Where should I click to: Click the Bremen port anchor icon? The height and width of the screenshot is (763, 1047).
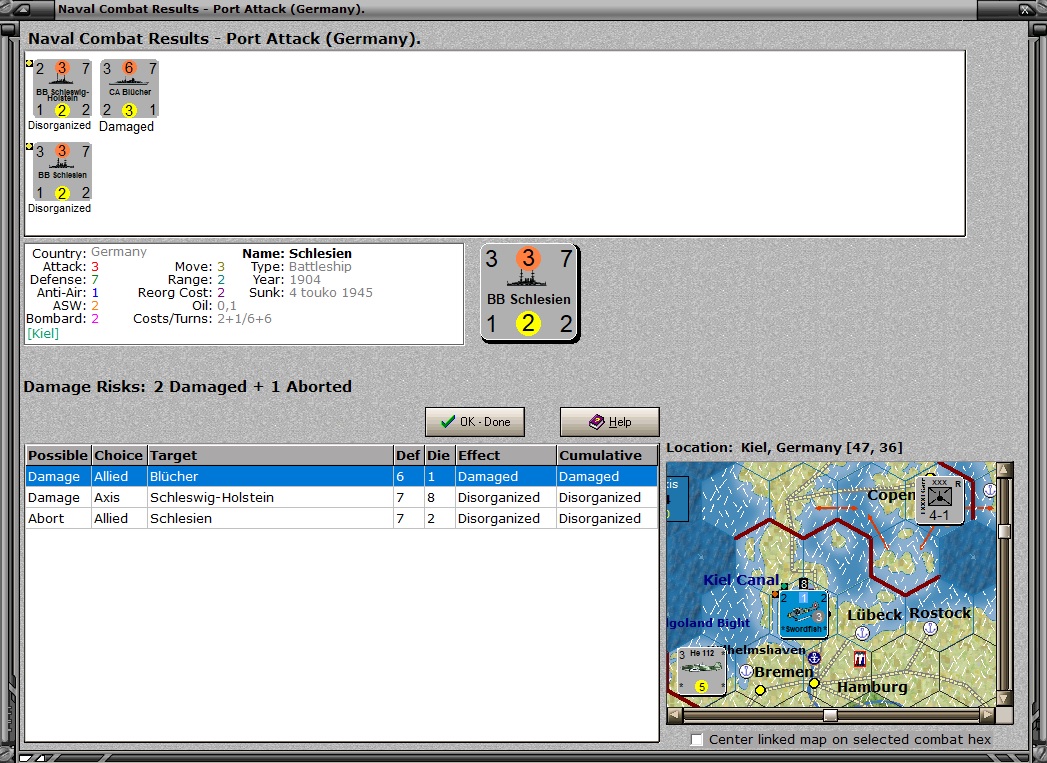coord(747,671)
